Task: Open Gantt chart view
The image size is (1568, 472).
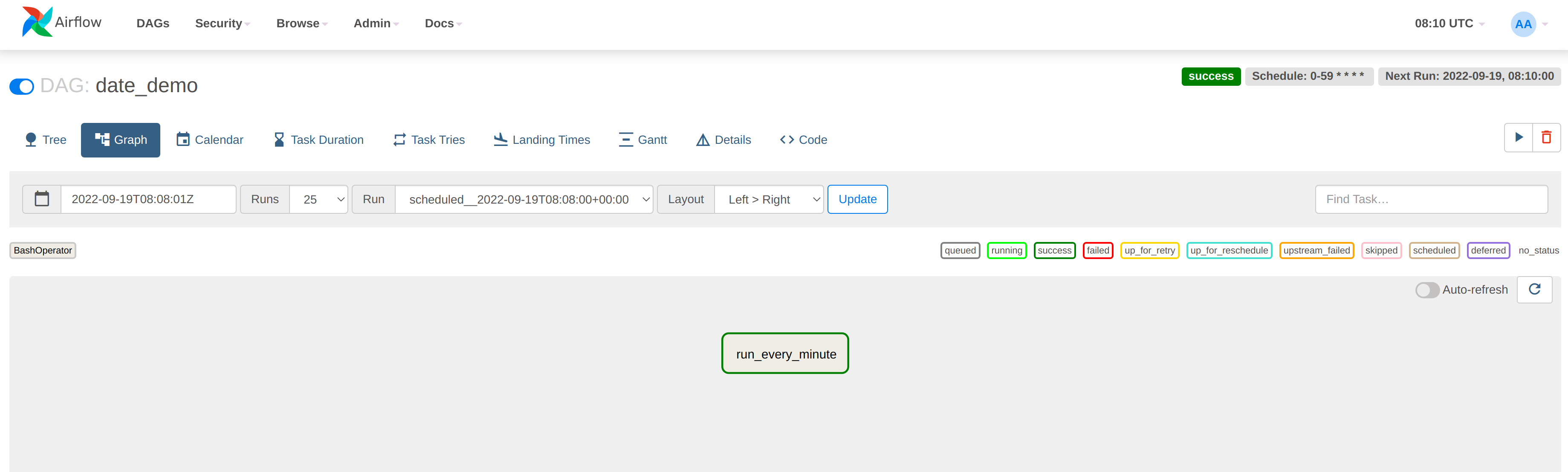Action: (643, 140)
